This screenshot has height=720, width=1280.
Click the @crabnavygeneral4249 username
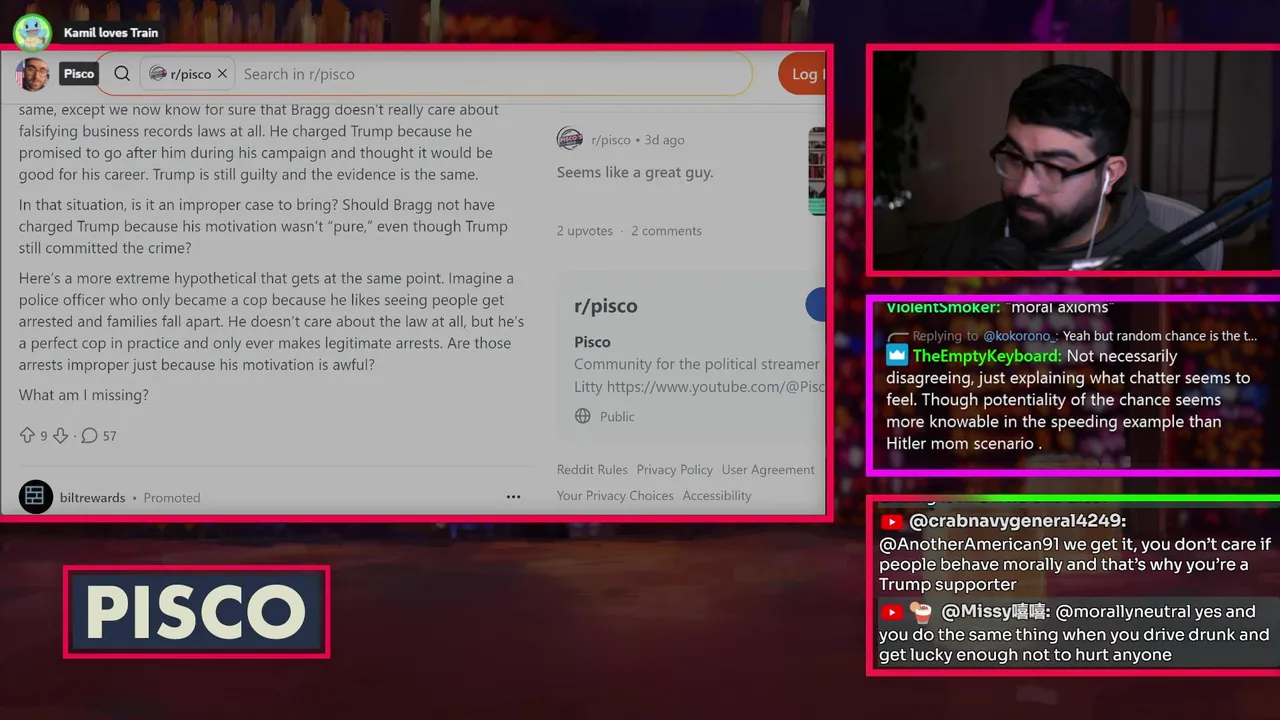1017,522
